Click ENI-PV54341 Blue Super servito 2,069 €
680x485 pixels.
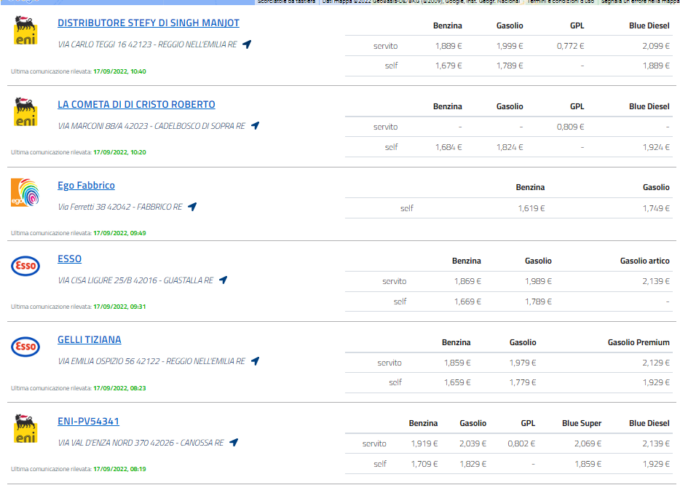pos(588,443)
